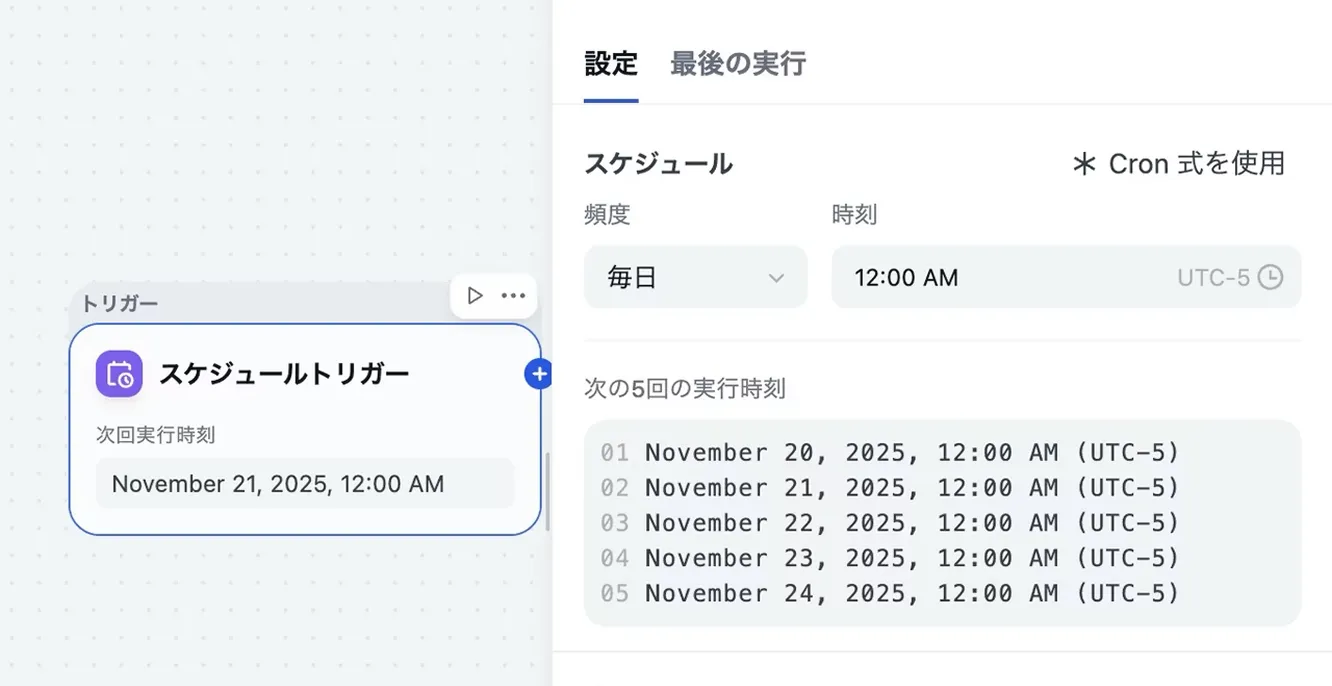Expand the frequency chevron arrow
The image size is (1332, 686).
click(777, 277)
